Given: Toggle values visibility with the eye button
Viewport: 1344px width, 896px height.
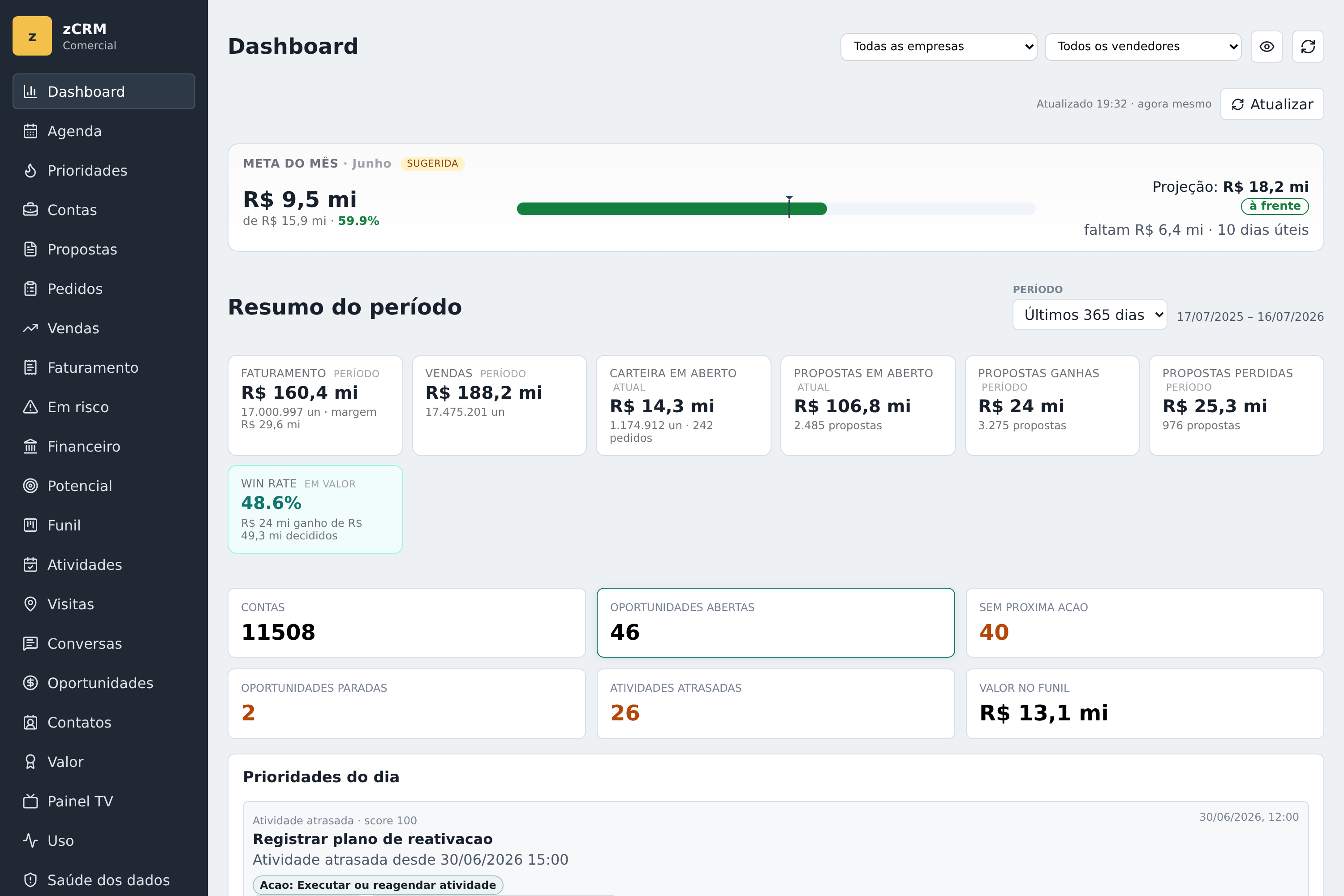Looking at the screenshot, I should 1267,46.
